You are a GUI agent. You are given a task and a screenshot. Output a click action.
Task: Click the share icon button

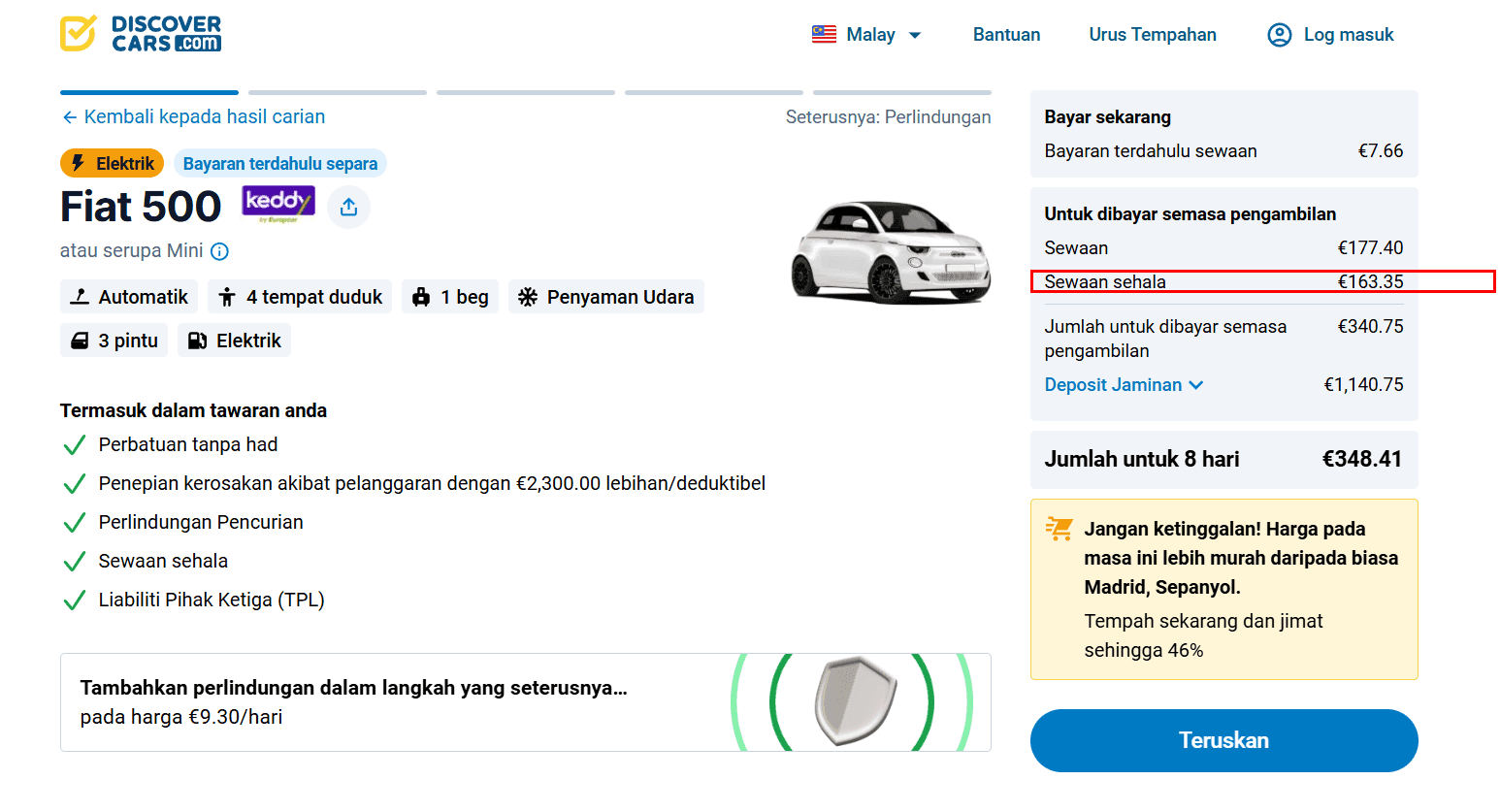[348, 207]
